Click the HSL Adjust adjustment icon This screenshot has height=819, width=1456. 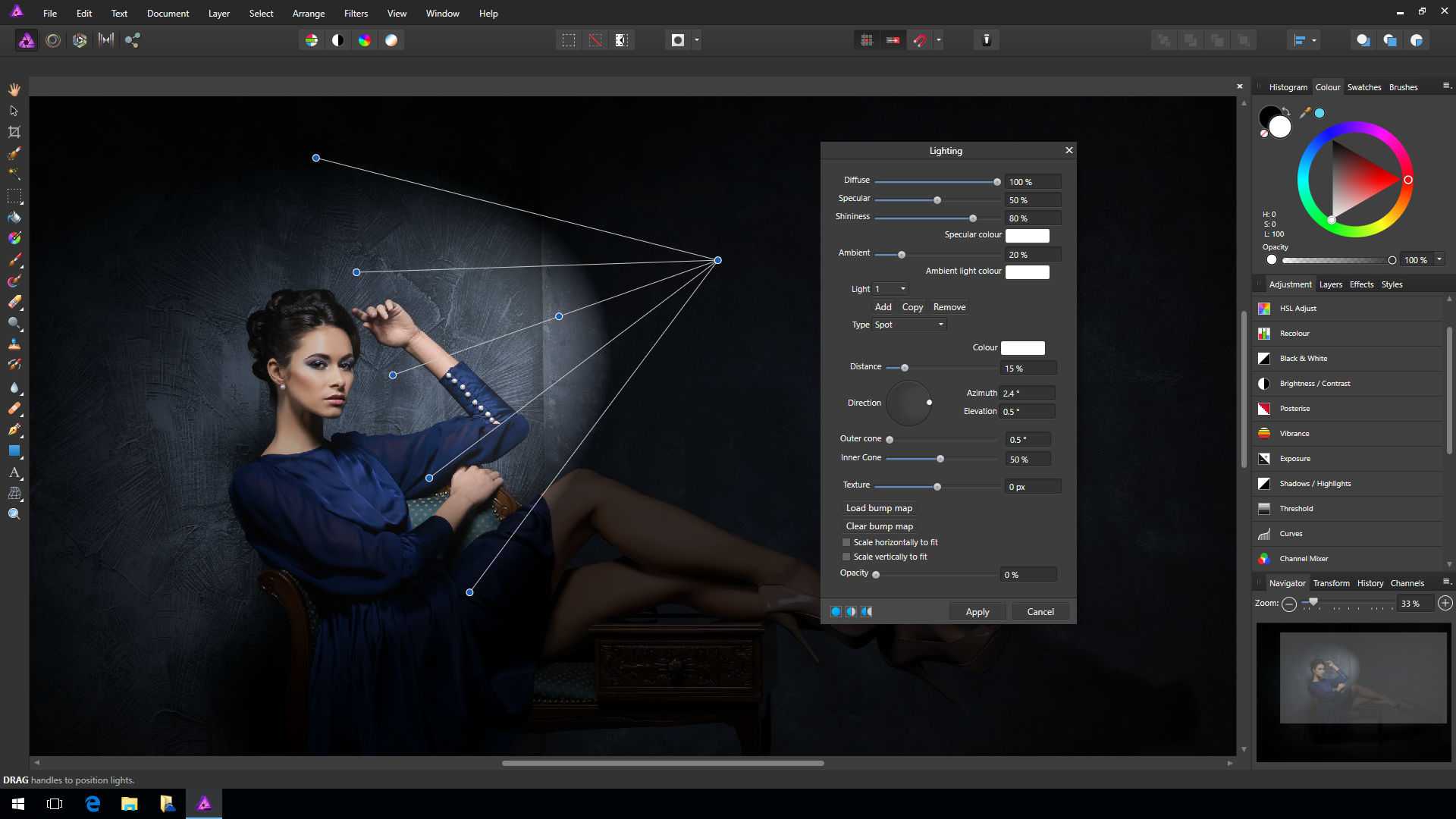tap(1265, 307)
